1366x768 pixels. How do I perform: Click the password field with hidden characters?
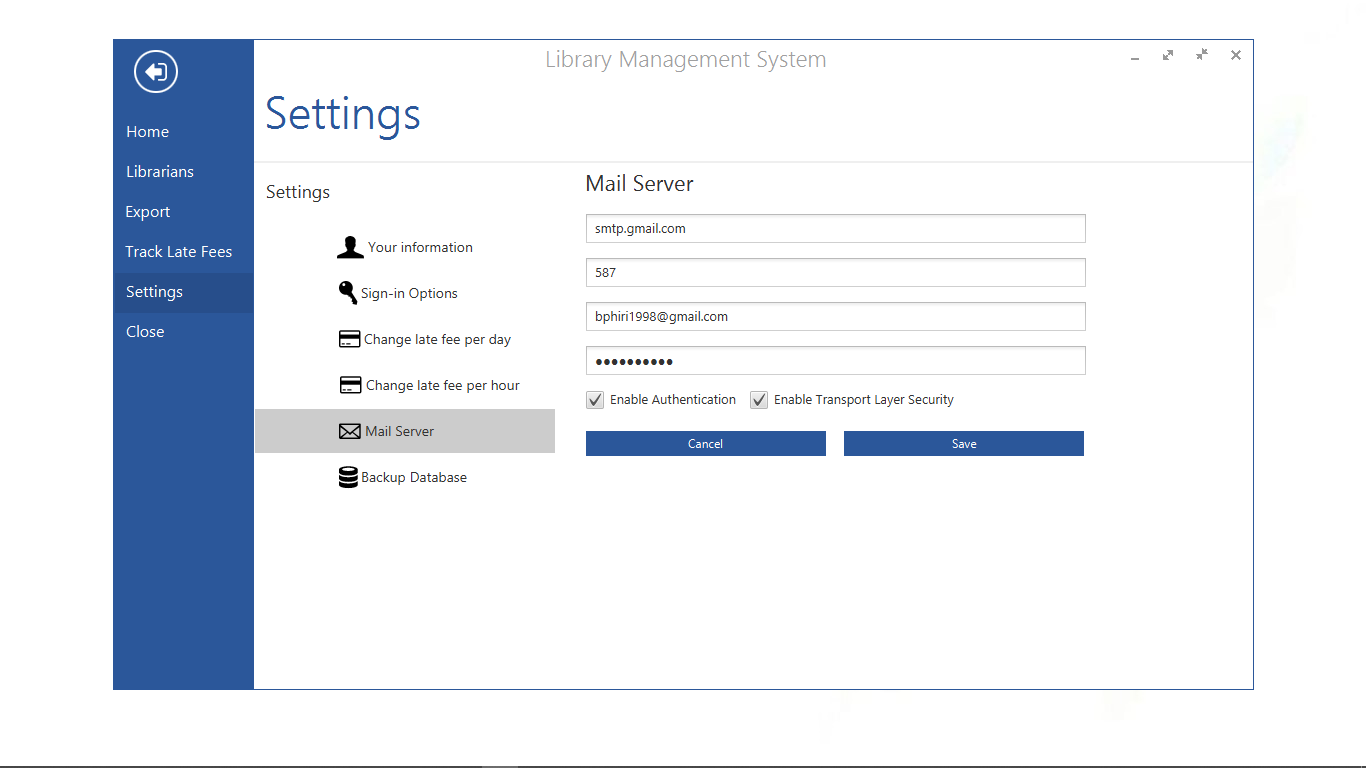pos(835,360)
